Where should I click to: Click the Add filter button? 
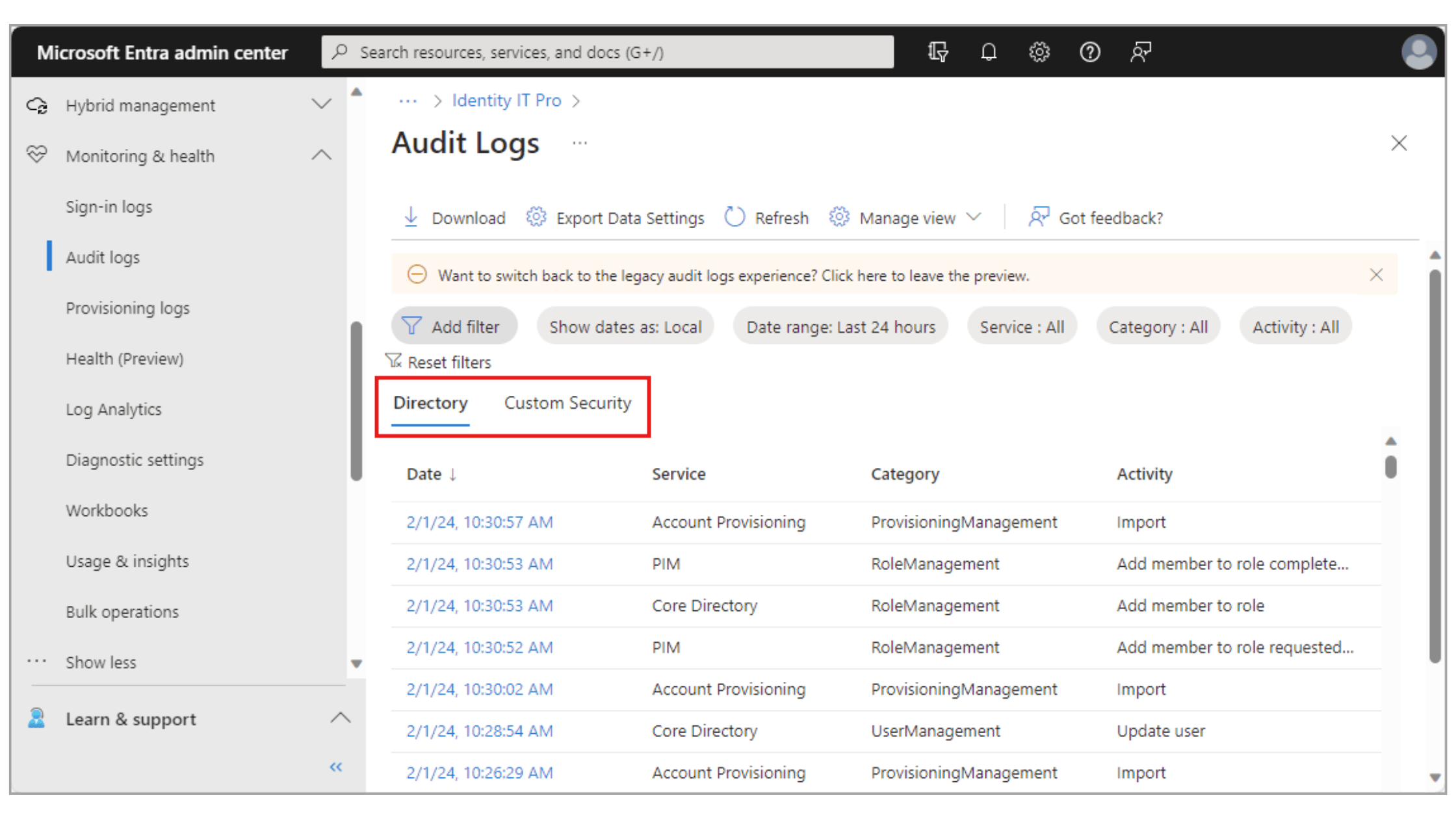(454, 326)
